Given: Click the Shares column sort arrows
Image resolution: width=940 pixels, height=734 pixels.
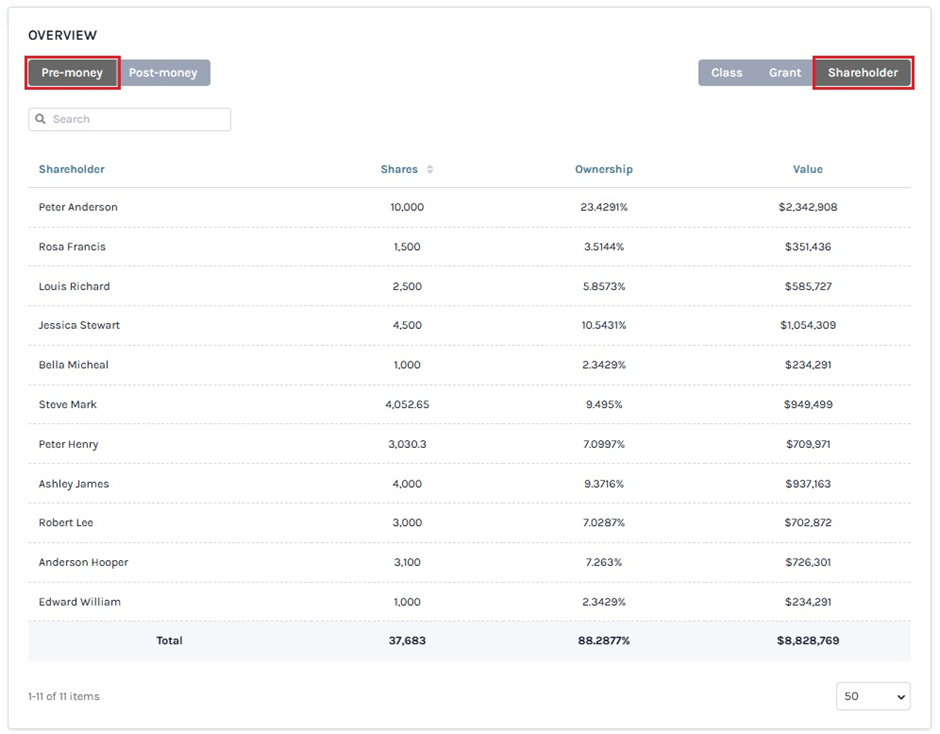Looking at the screenshot, I should click(x=430, y=170).
